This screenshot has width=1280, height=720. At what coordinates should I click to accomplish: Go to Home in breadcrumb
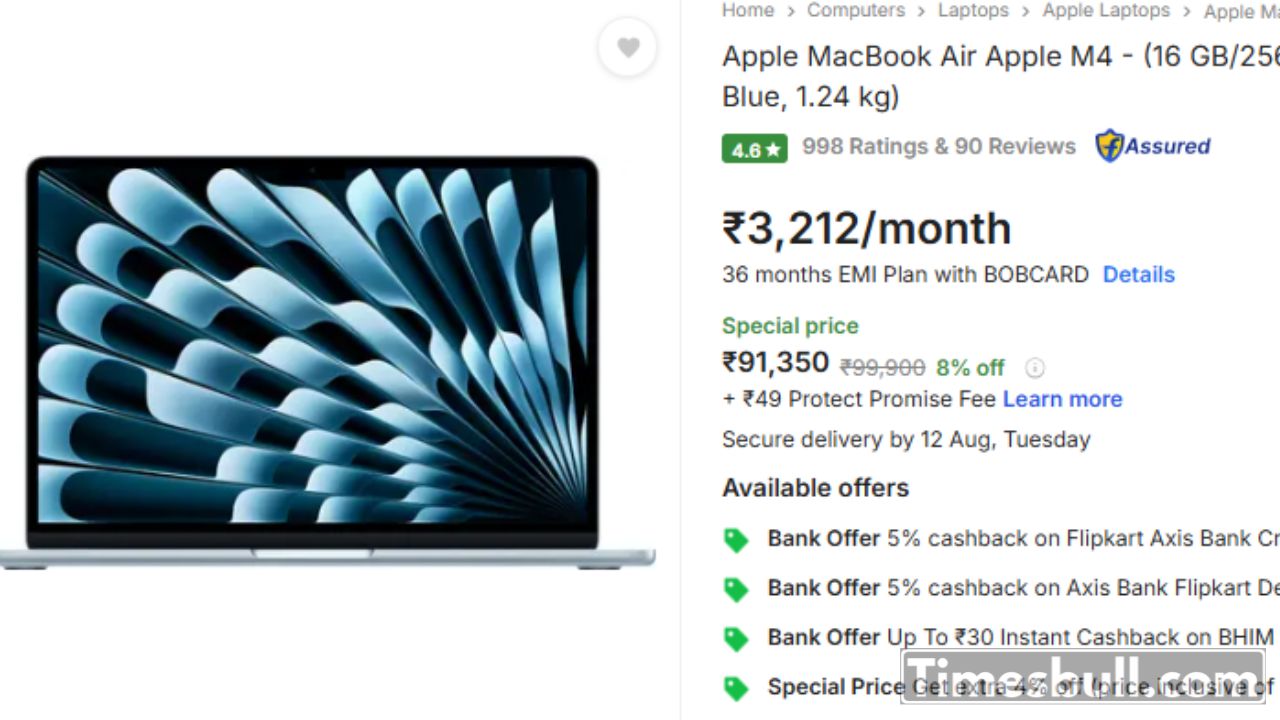point(748,10)
